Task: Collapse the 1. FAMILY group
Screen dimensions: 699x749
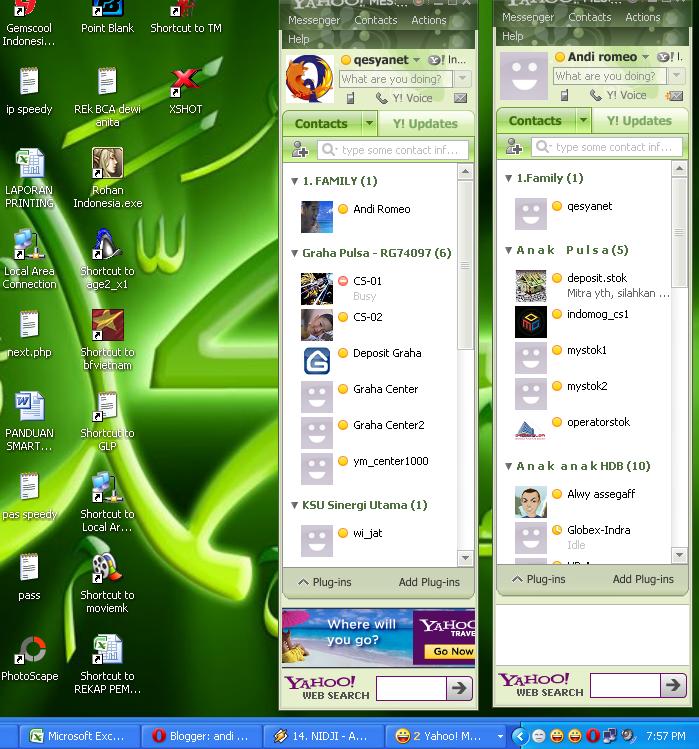Action: click(x=295, y=182)
